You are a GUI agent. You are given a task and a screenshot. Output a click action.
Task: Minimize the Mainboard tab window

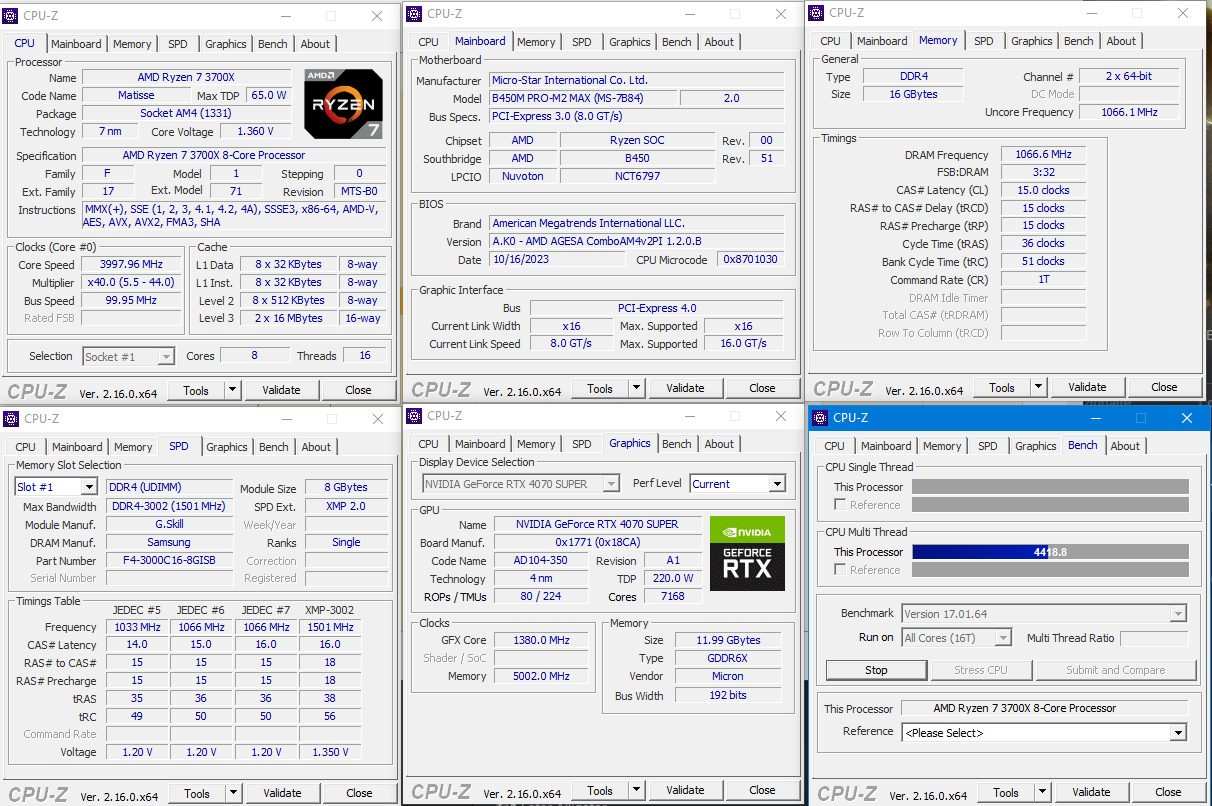coord(688,13)
